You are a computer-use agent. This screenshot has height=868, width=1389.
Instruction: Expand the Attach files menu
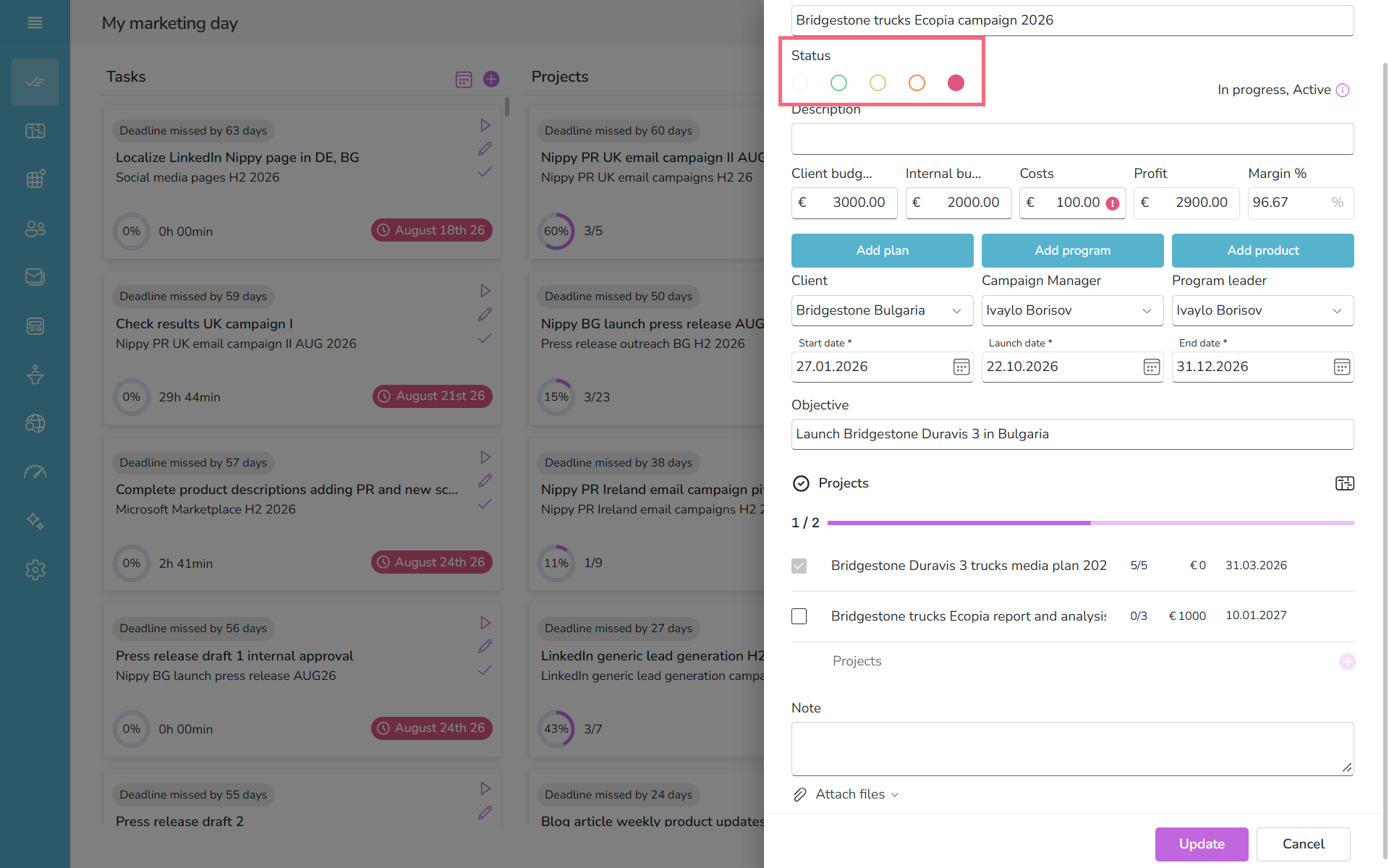tap(846, 794)
